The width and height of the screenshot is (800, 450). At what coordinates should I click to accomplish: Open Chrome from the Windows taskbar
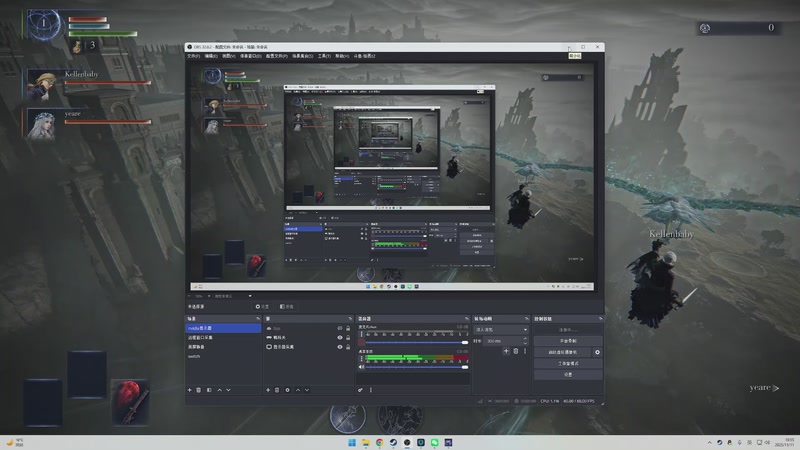click(x=380, y=442)
